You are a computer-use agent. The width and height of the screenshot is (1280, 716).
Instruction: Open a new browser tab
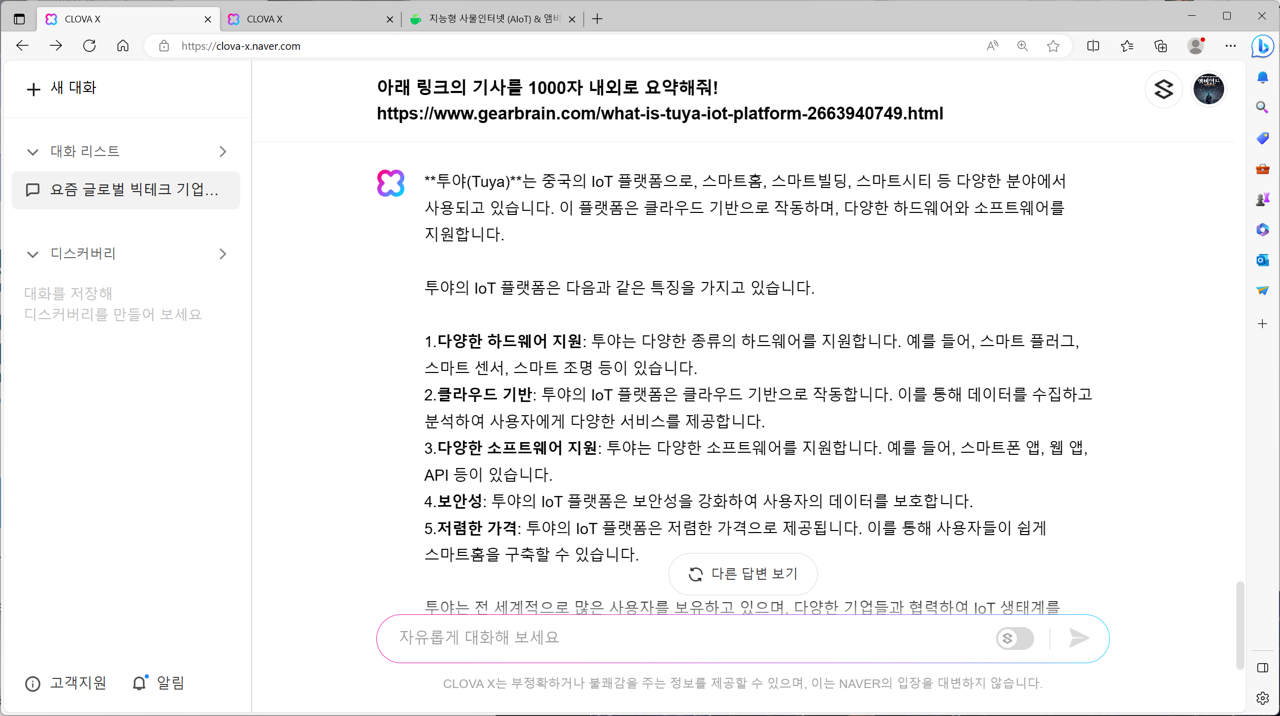(597, 19)
